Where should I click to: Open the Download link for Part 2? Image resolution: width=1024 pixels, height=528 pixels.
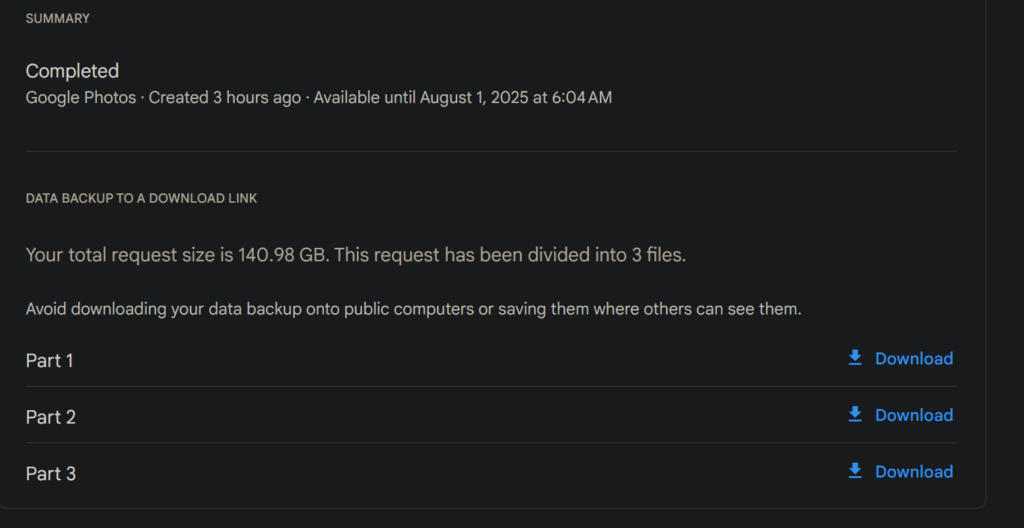click(x=914, y=415)
